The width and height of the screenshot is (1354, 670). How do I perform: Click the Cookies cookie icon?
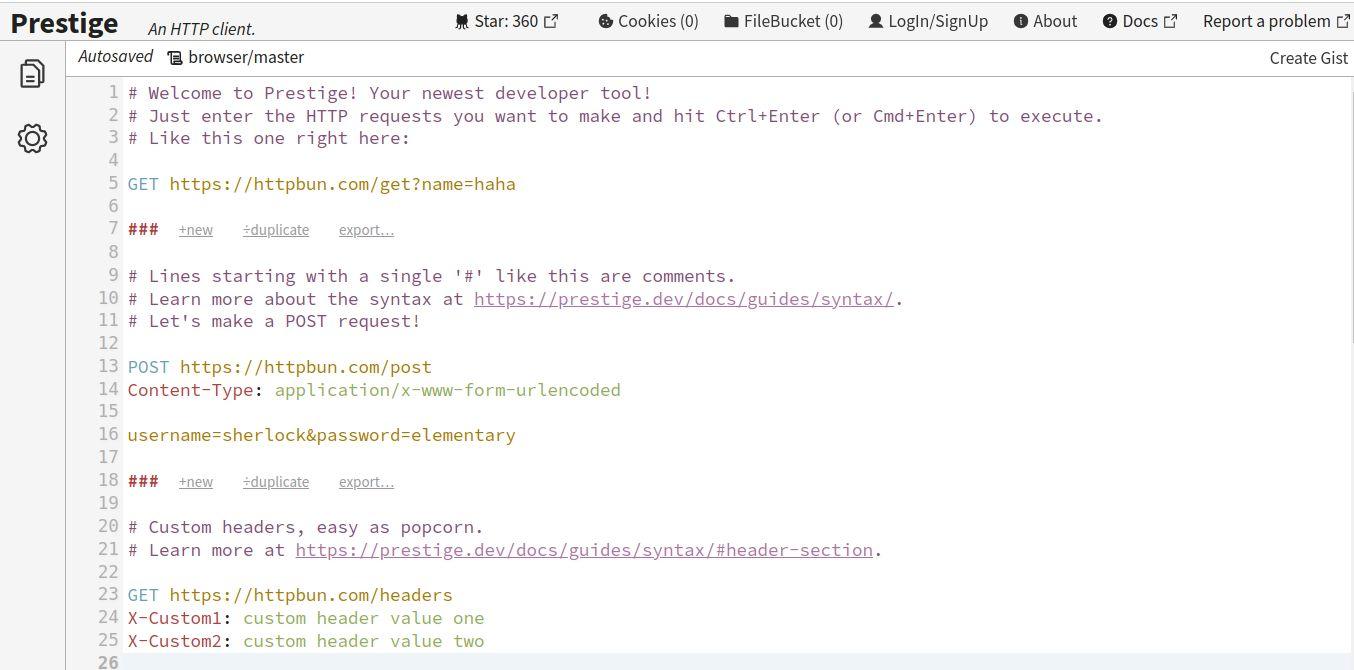(605, 21)
